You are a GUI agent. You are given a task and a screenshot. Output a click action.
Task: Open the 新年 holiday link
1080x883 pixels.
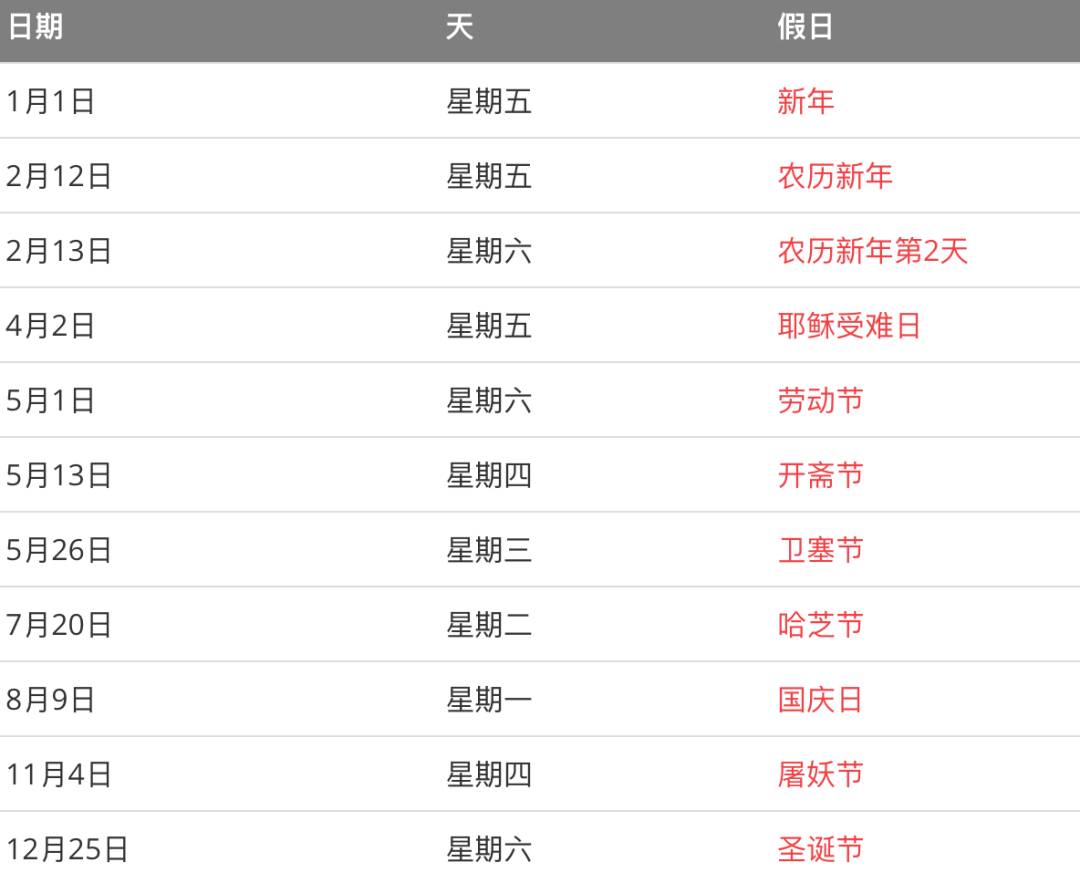[805, 101]
